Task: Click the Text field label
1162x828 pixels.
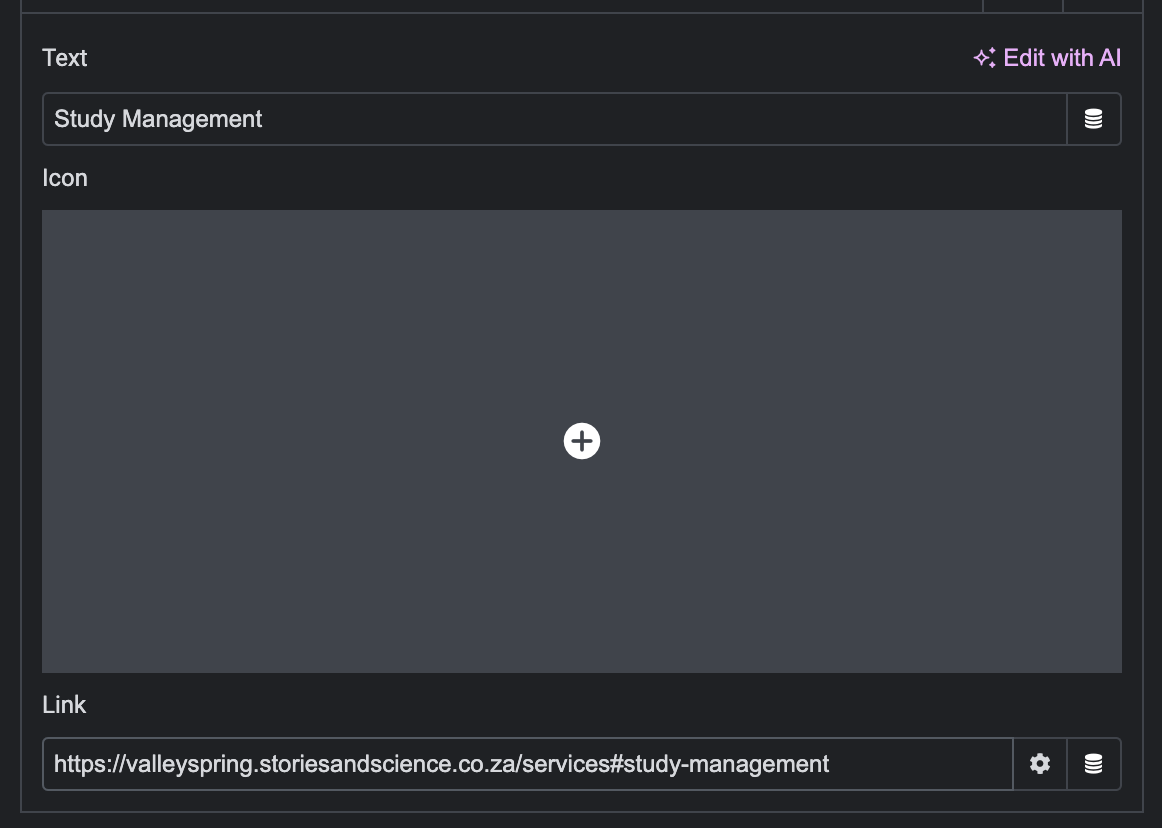Action: 65,58
